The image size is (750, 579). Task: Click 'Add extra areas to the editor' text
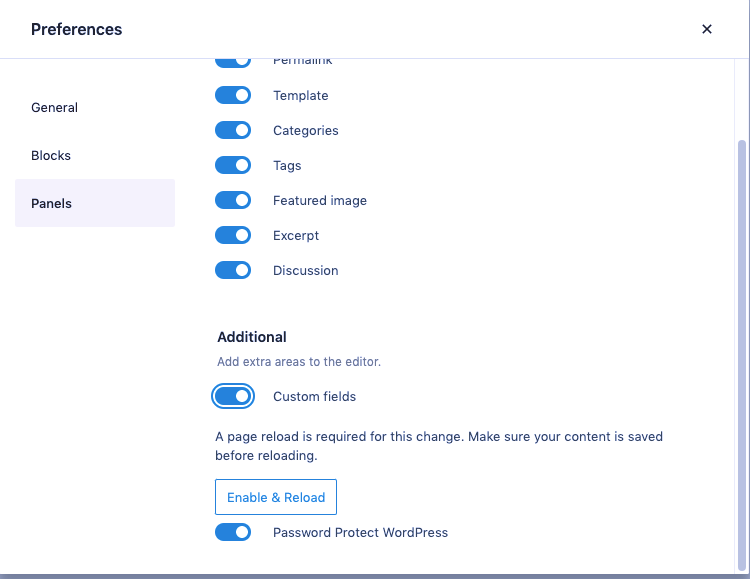click(299, 362)
